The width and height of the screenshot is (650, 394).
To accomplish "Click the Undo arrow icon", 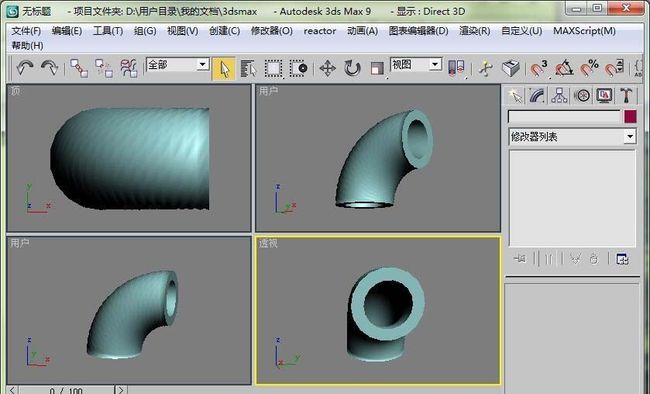I will click(x=24, y=68).
